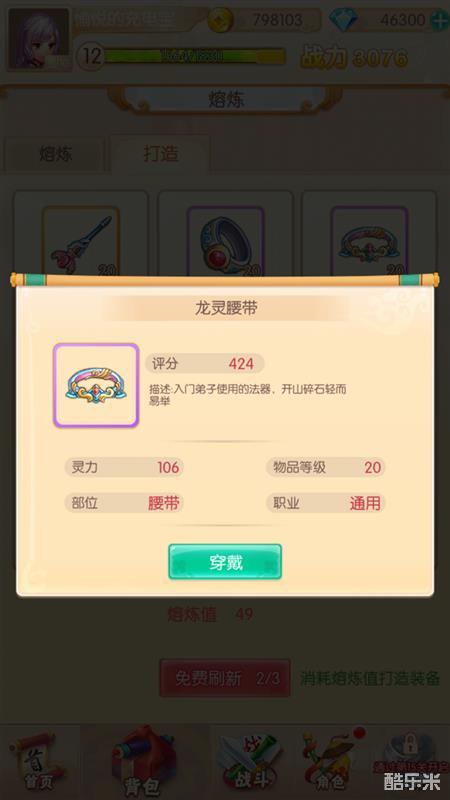The height and width of the screenshot is (800, 450).
Task: Switch to the 熔炼 tab
Action: tap(56, 154)
